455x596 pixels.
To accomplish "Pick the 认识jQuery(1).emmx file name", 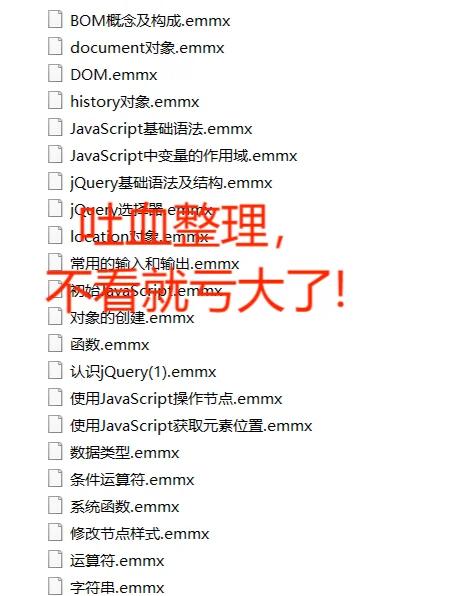I will pos(143,372).
